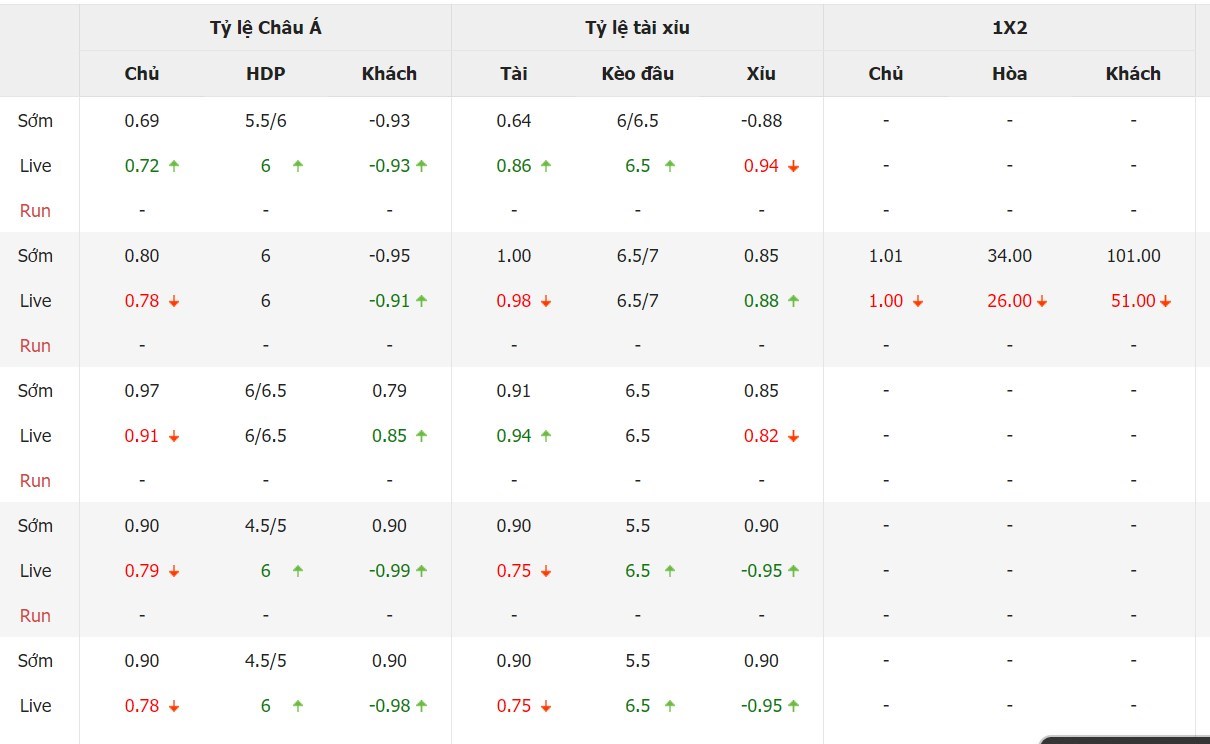
Task: Select the Tỷ lệ tài xỉu header
Action: coord(638,28)
